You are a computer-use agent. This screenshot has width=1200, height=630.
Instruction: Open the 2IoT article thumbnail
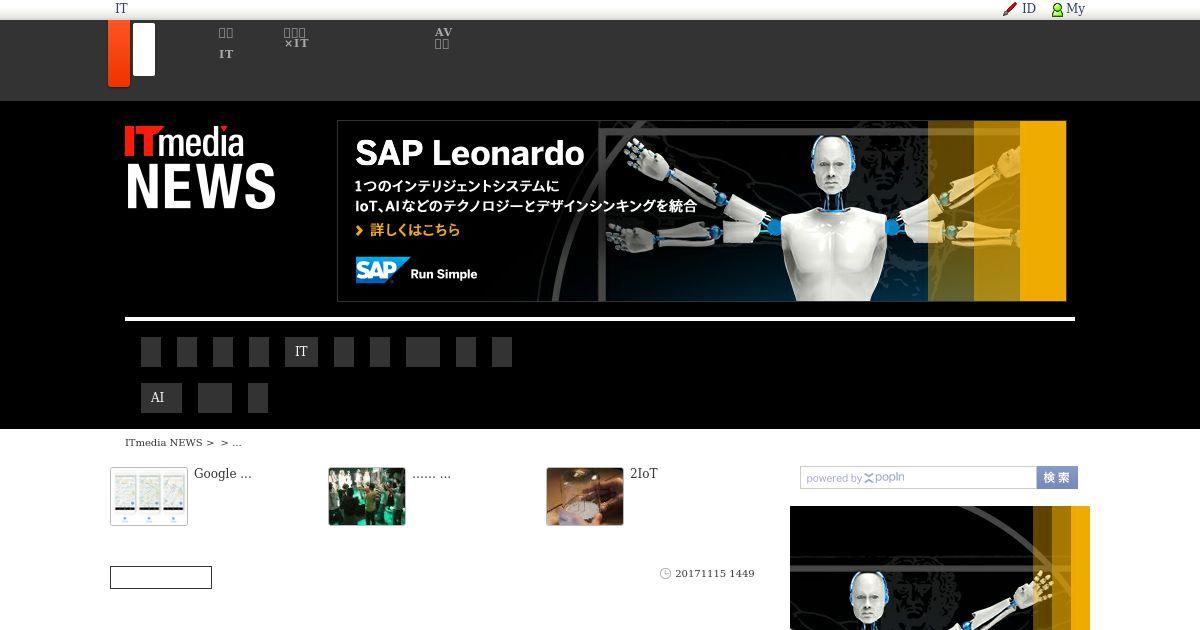pos(585,496)
